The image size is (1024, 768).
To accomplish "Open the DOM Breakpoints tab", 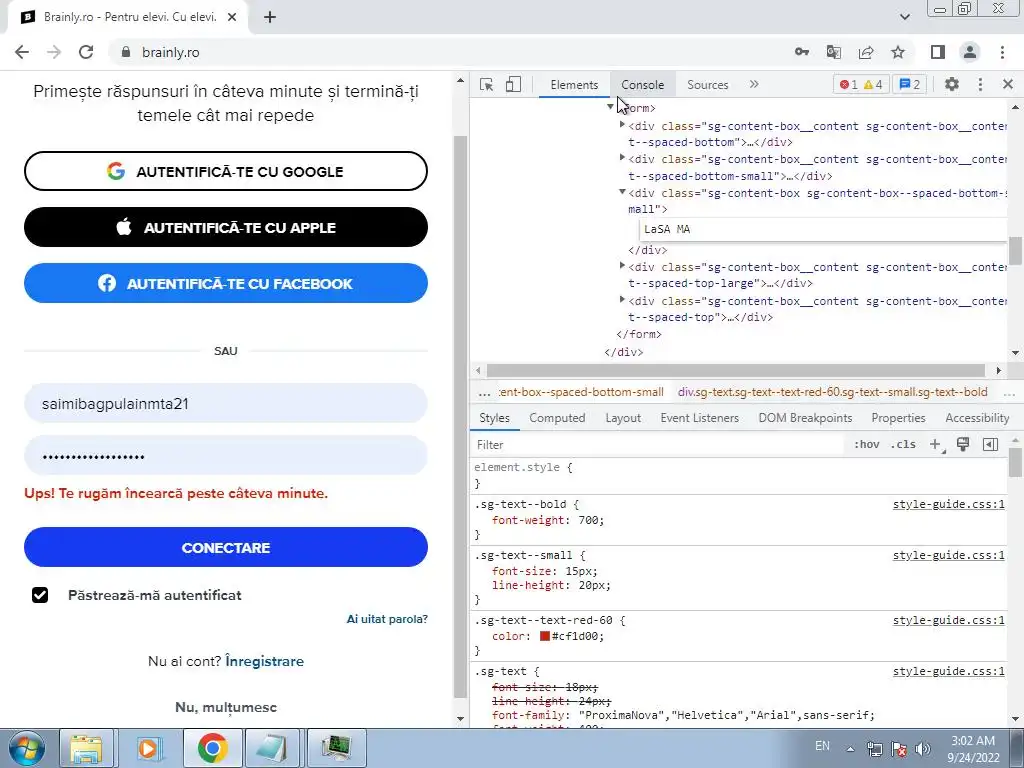I will pos(805,418).
